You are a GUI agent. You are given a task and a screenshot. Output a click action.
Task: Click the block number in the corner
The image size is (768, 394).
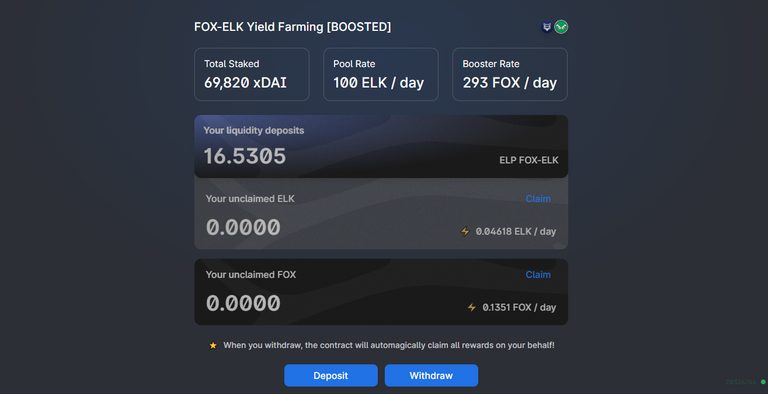[x=741, y=382]
